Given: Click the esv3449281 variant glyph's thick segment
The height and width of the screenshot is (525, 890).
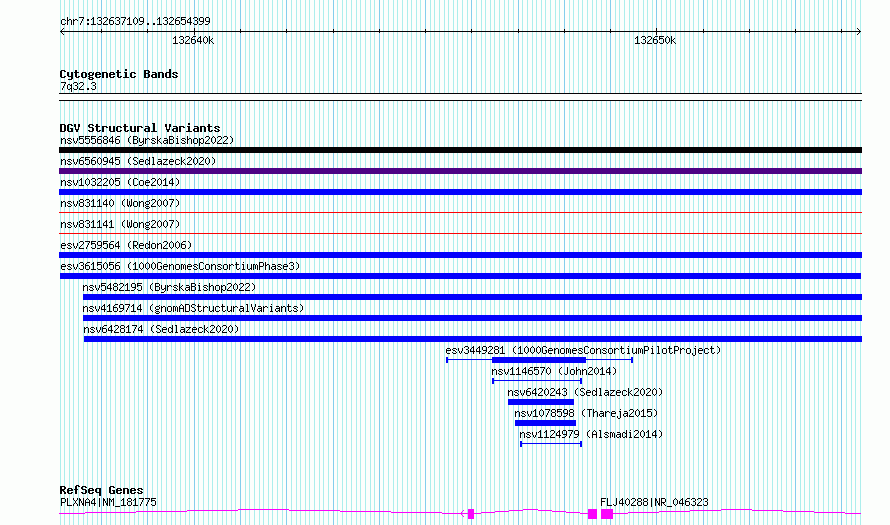Looking at the screenshot, I should [539, 360].
